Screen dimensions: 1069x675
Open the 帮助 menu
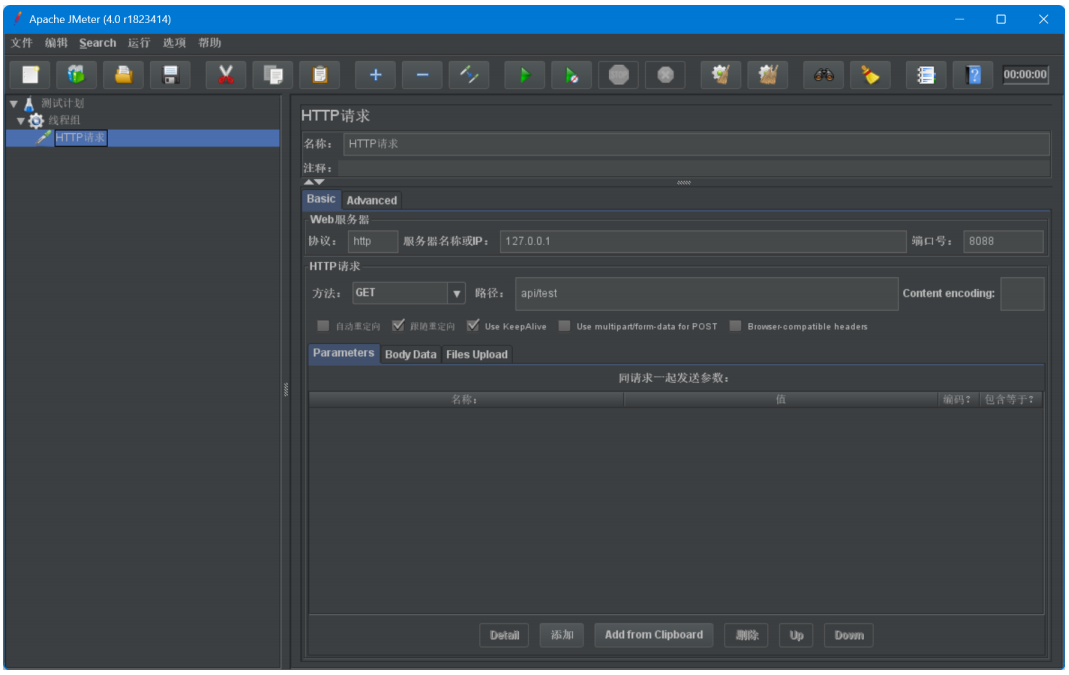coord(209,43)
